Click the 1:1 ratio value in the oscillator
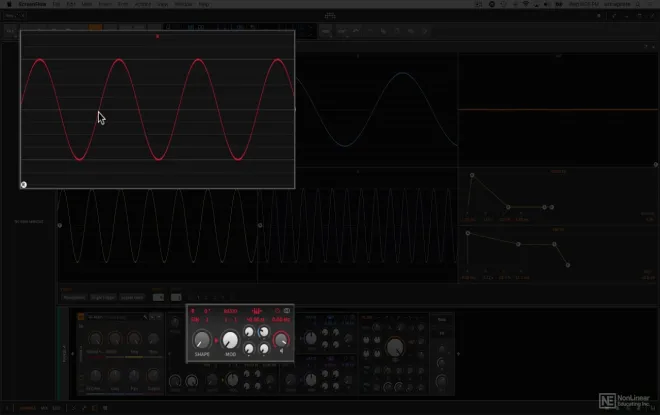The height and width of the screenshot is (415, 660). pos(230,320)
